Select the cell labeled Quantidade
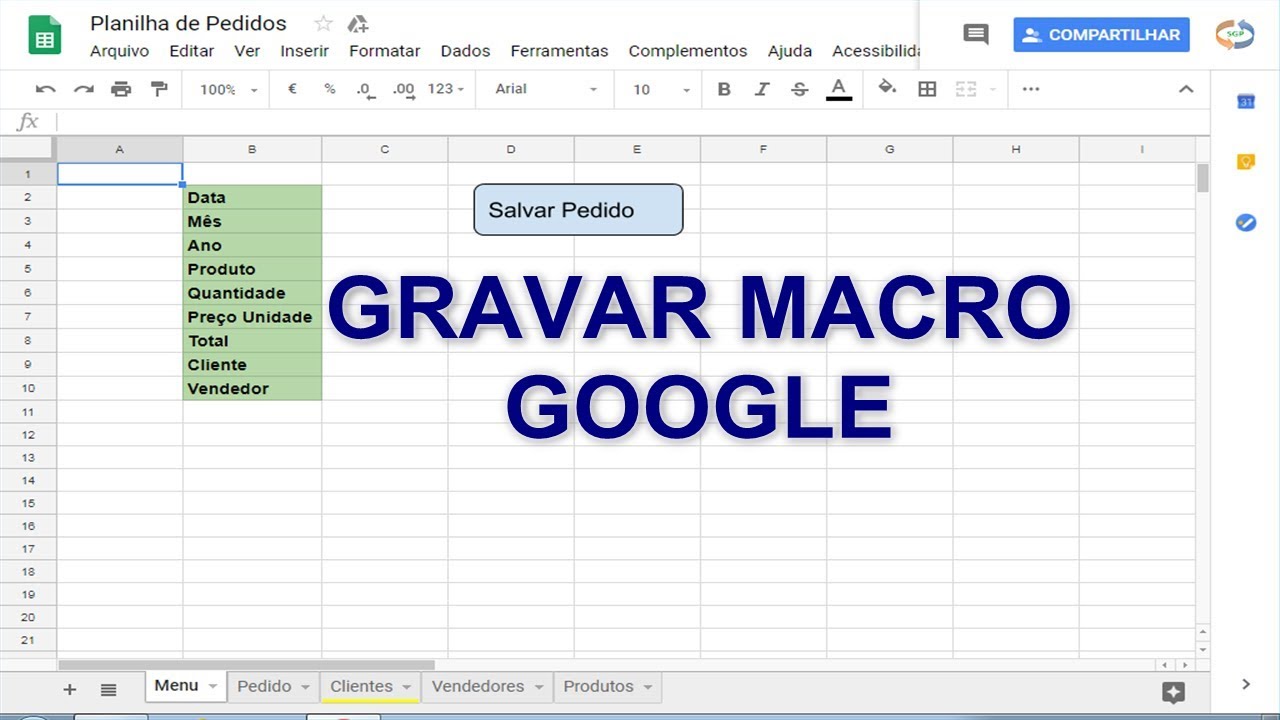The image size is (1280, 720). pyautogui.click(x=252, y=293)
